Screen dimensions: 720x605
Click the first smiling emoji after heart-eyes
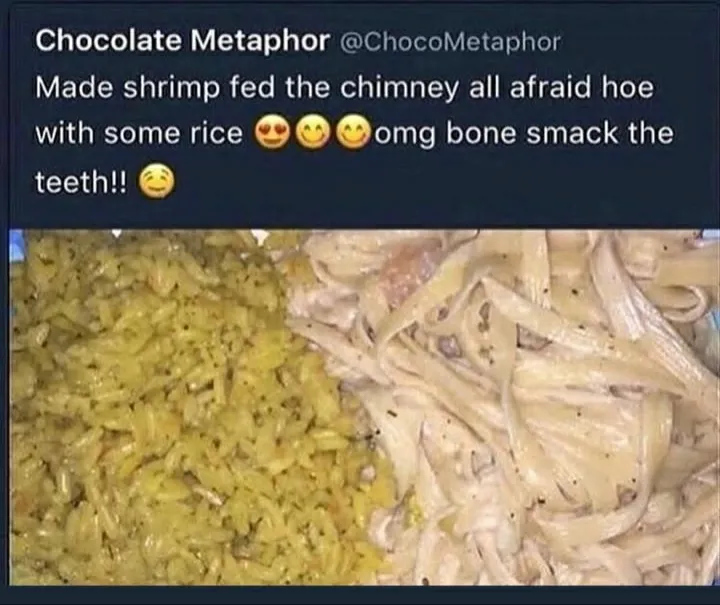pyautogui.click(x=314, y=133)
